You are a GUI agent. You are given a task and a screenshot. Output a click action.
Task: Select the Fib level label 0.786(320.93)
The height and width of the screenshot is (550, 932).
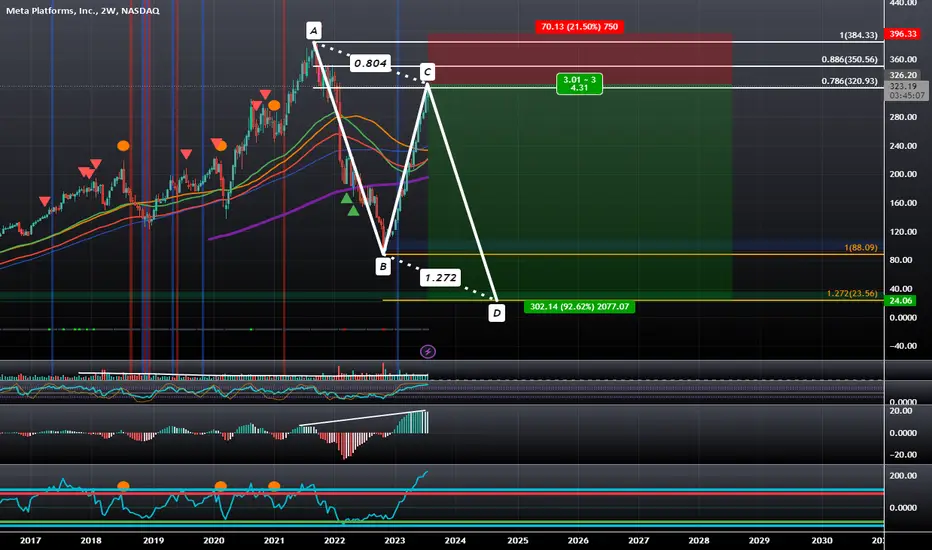[x=849, y=81]
